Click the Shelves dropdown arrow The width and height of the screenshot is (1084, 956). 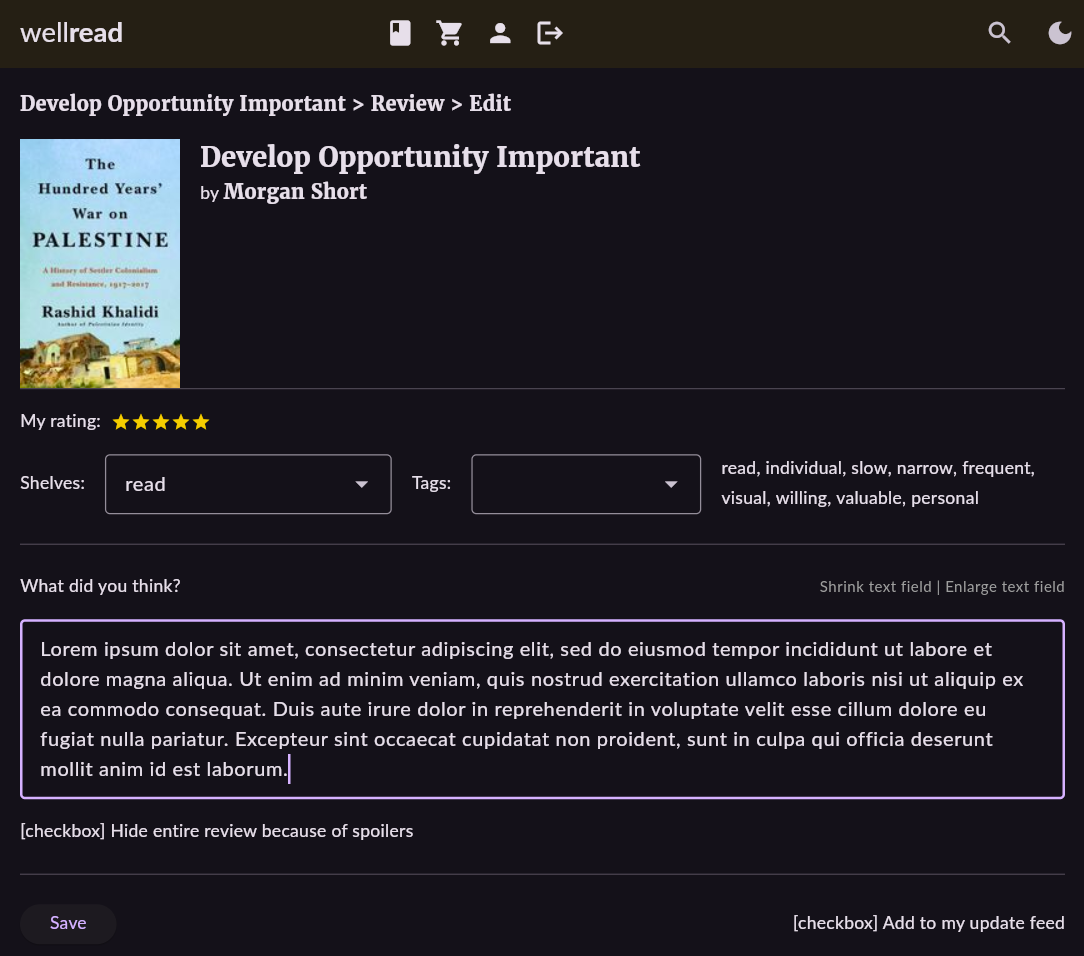coord(362,484)
